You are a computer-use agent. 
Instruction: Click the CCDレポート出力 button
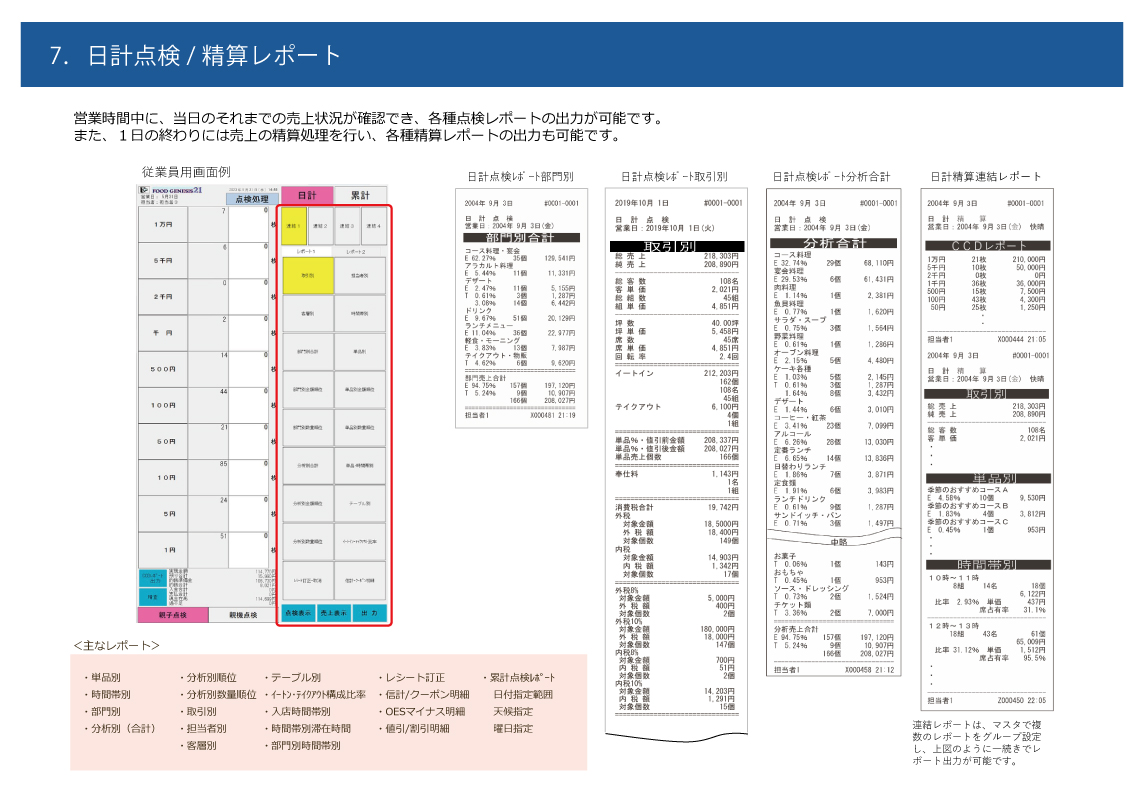(153, 578)
